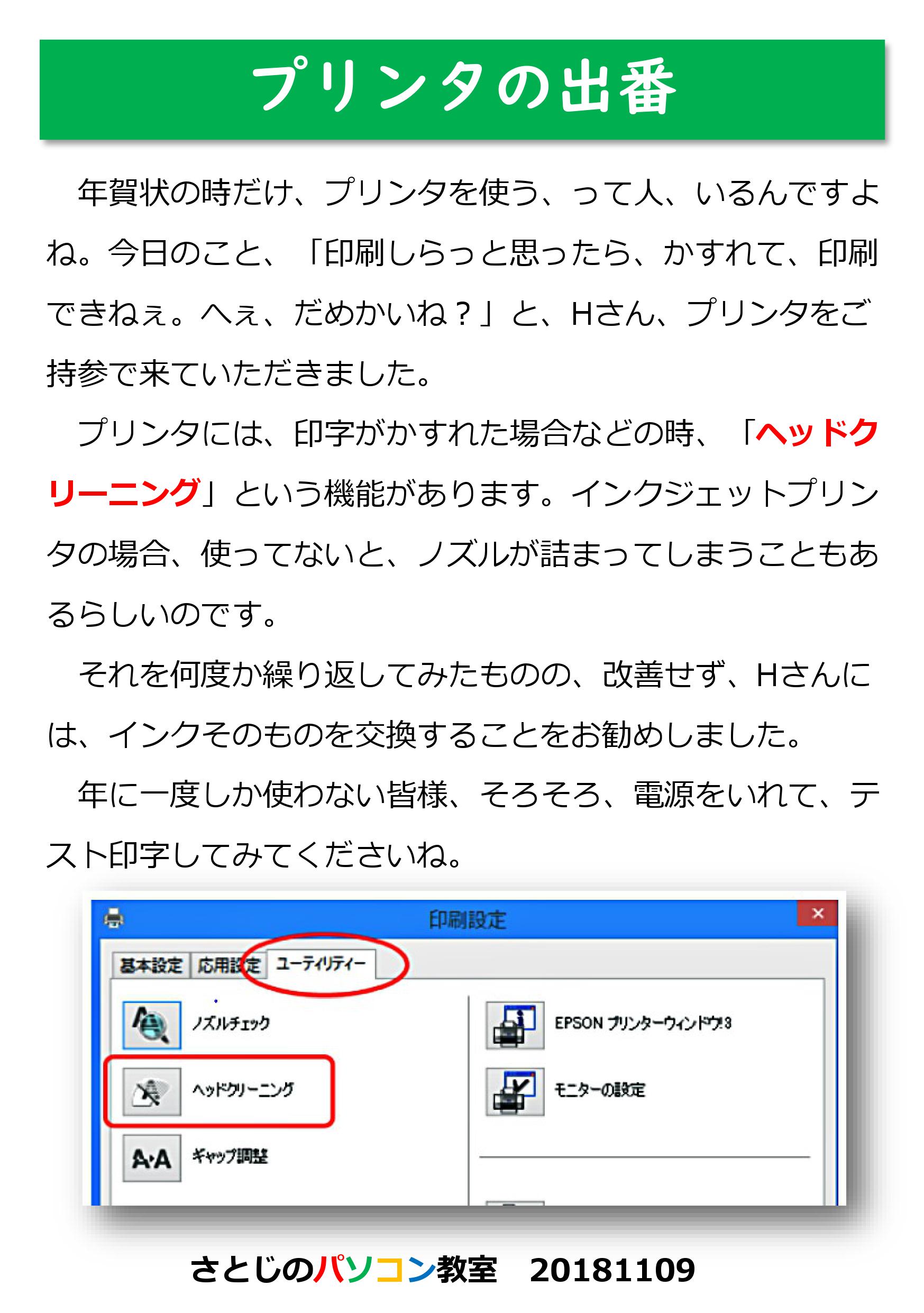Click the colorful パソコン text in footer
924x1313 pixels.
[x=375, y=1270]
